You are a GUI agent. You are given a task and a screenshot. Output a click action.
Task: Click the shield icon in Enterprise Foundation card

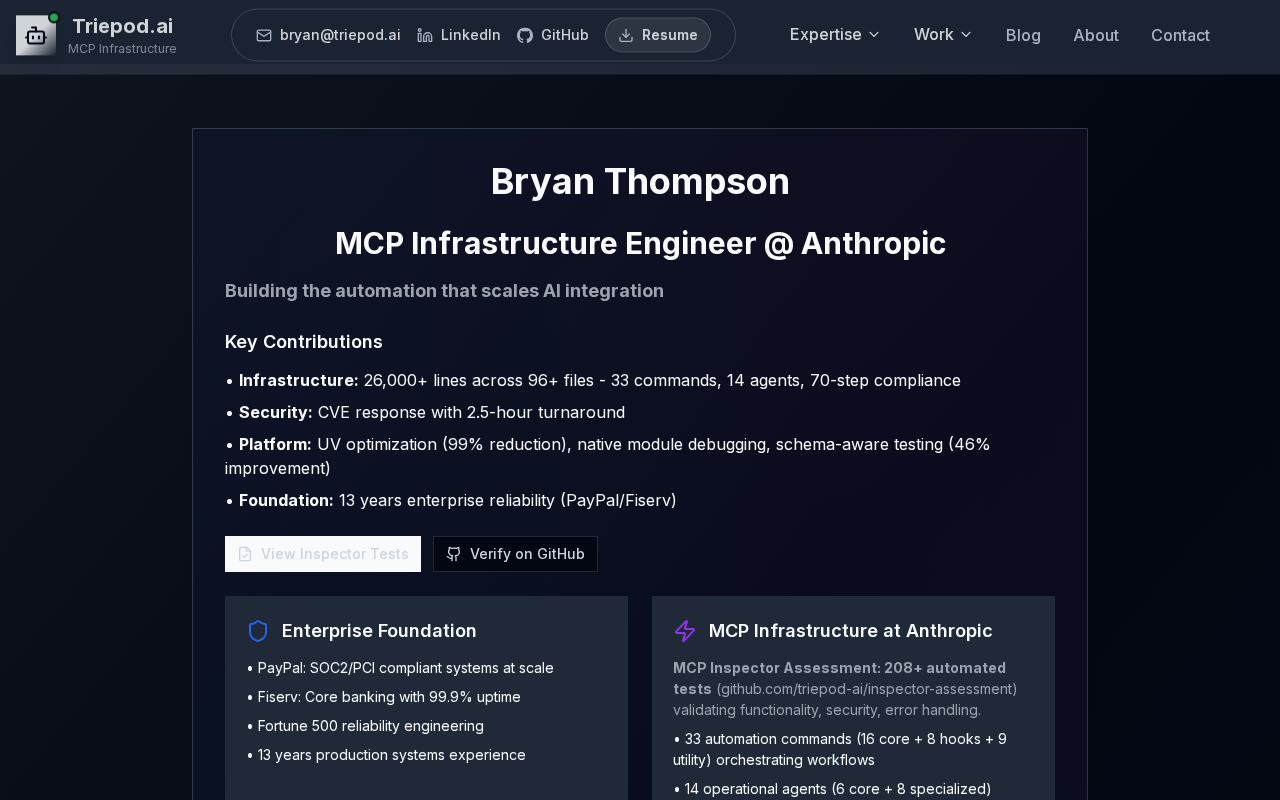tap(258, 631)
